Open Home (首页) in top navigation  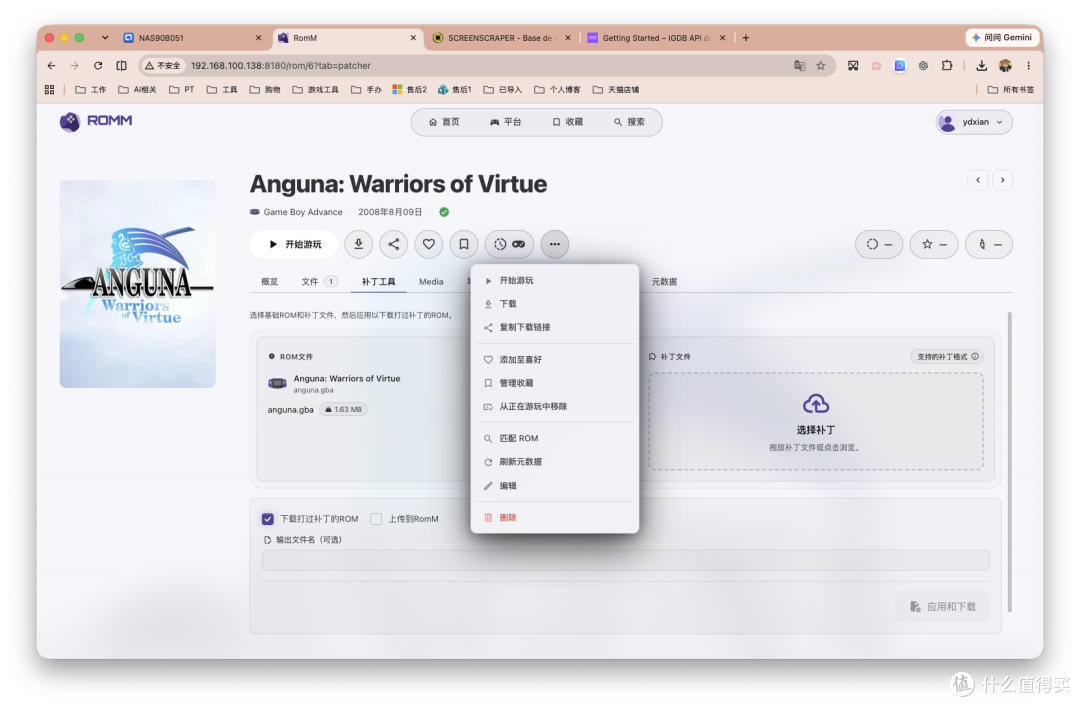click(x=444, y=122)
